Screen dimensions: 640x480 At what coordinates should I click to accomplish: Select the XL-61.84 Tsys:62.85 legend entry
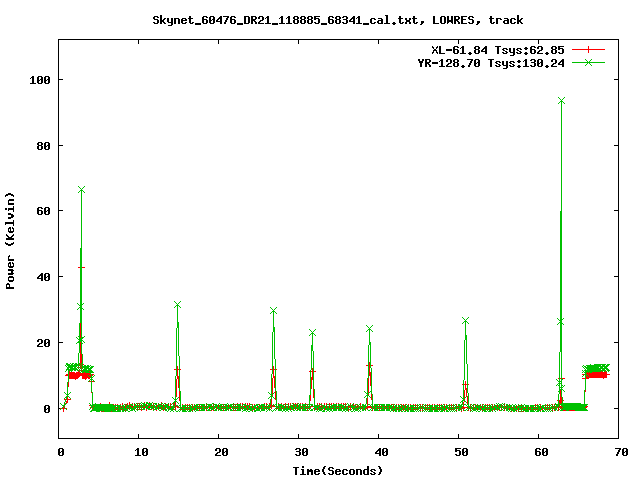coord(498,50)
